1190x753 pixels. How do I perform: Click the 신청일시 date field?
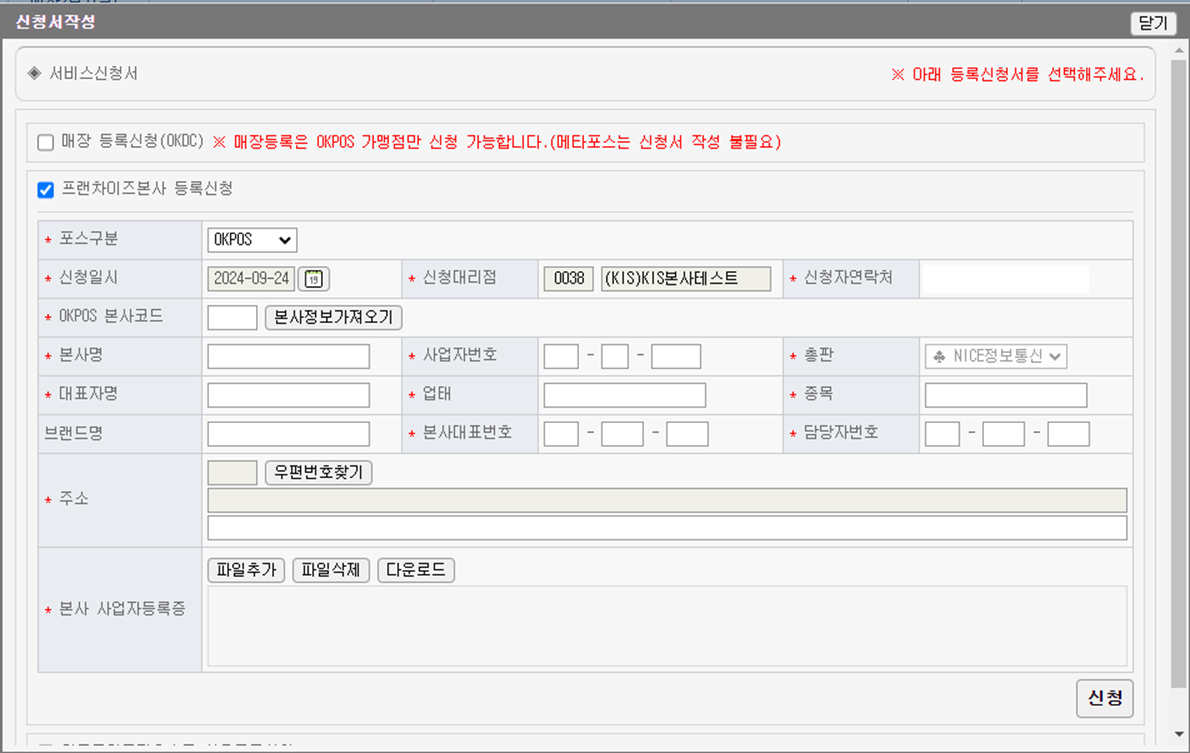(251, 279)
